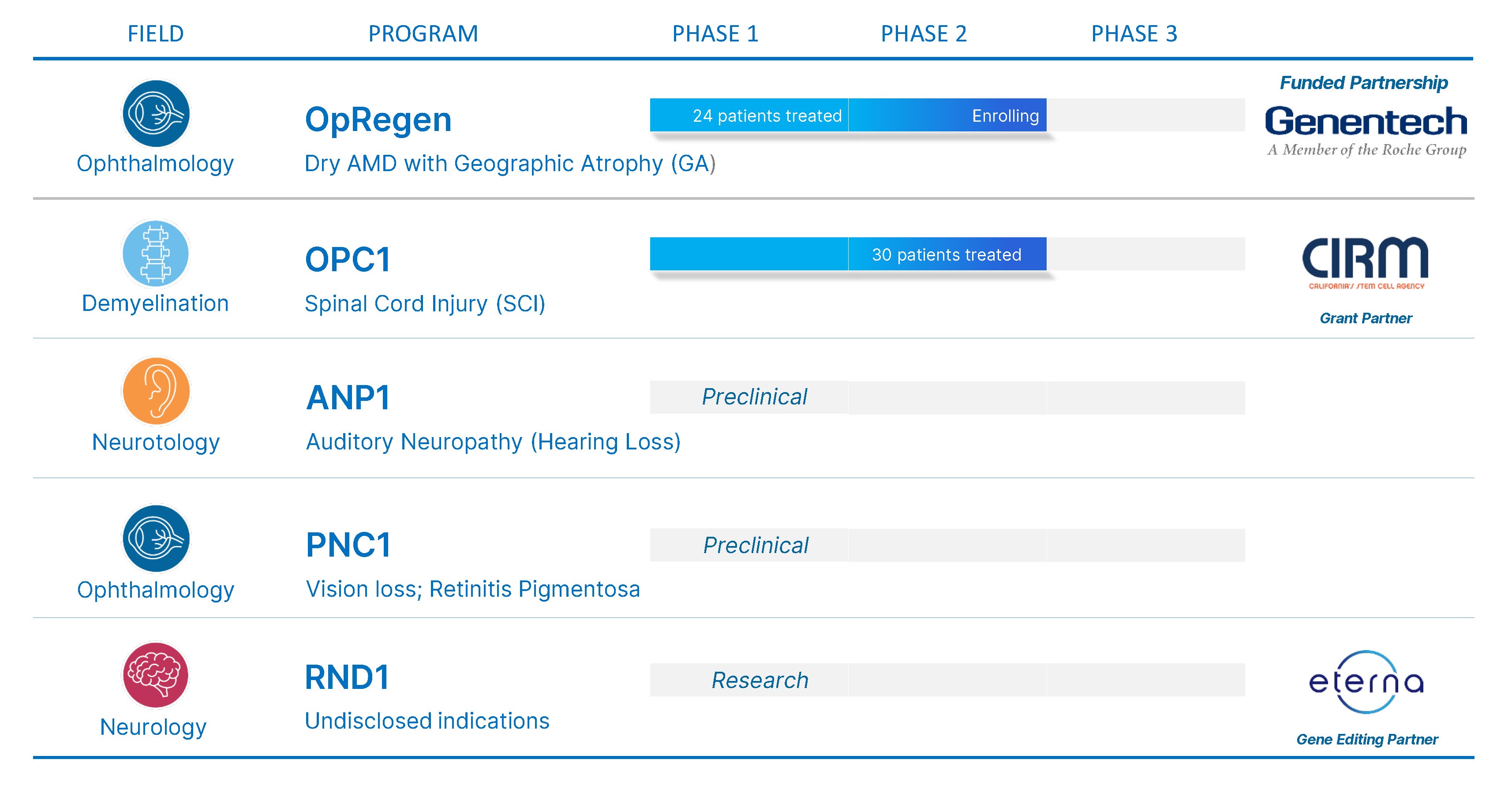Click the orange ear Neurotology icon
The width and height of the screenshot is (1512, 793).
156,391
